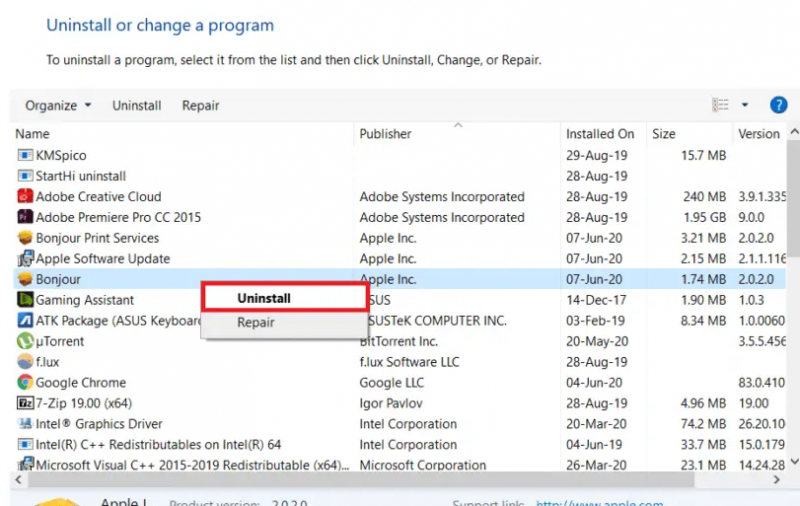
Task: Select the µTorrent icon
Action: (x=25, y=341)
